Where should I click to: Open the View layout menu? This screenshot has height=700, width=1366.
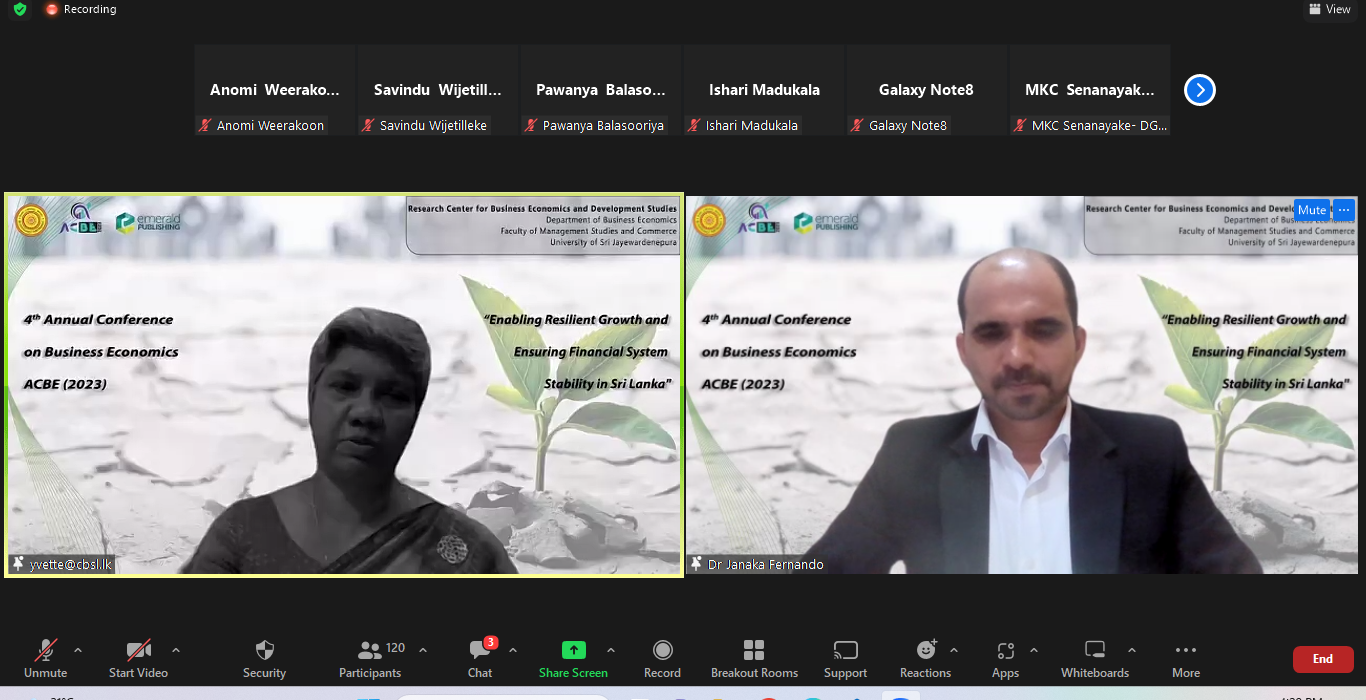[x=1329, y=9]
